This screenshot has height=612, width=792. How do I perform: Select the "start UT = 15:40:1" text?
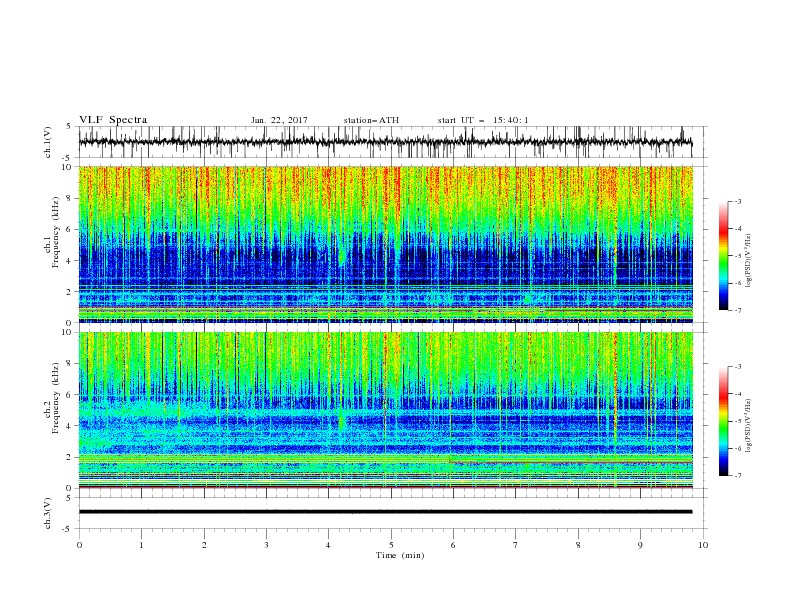pyautogui.click(x=483, y=120)
